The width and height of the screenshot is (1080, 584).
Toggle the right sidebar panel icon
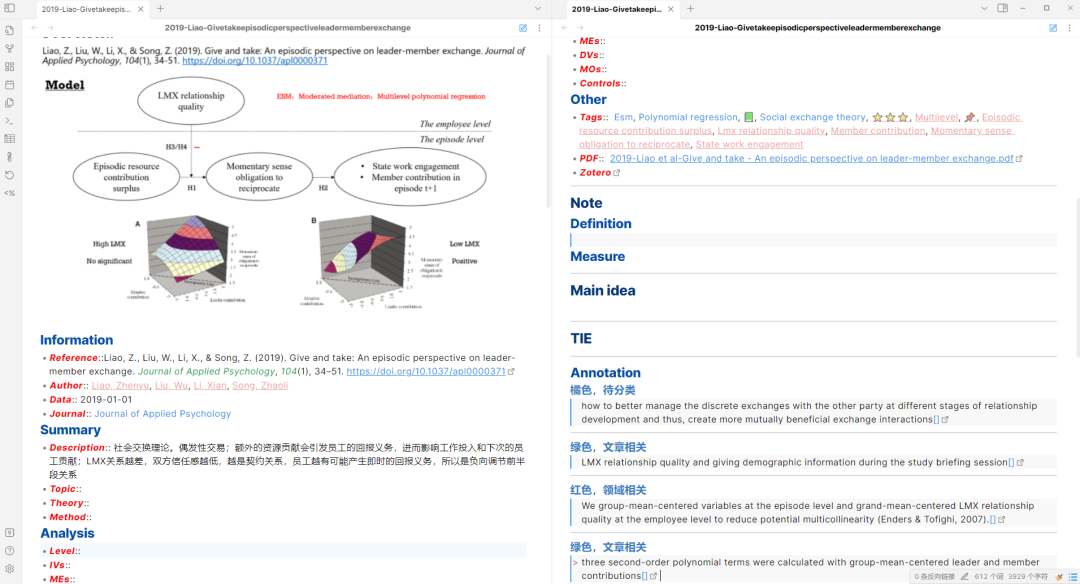(1003, 8)
